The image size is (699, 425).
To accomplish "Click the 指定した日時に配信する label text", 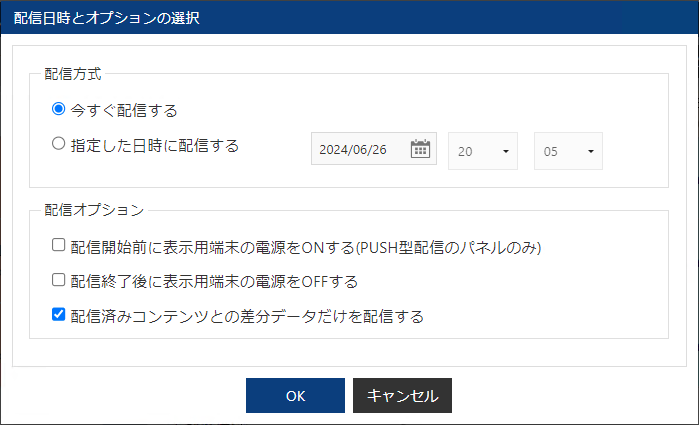I will (x=154, y=145).
